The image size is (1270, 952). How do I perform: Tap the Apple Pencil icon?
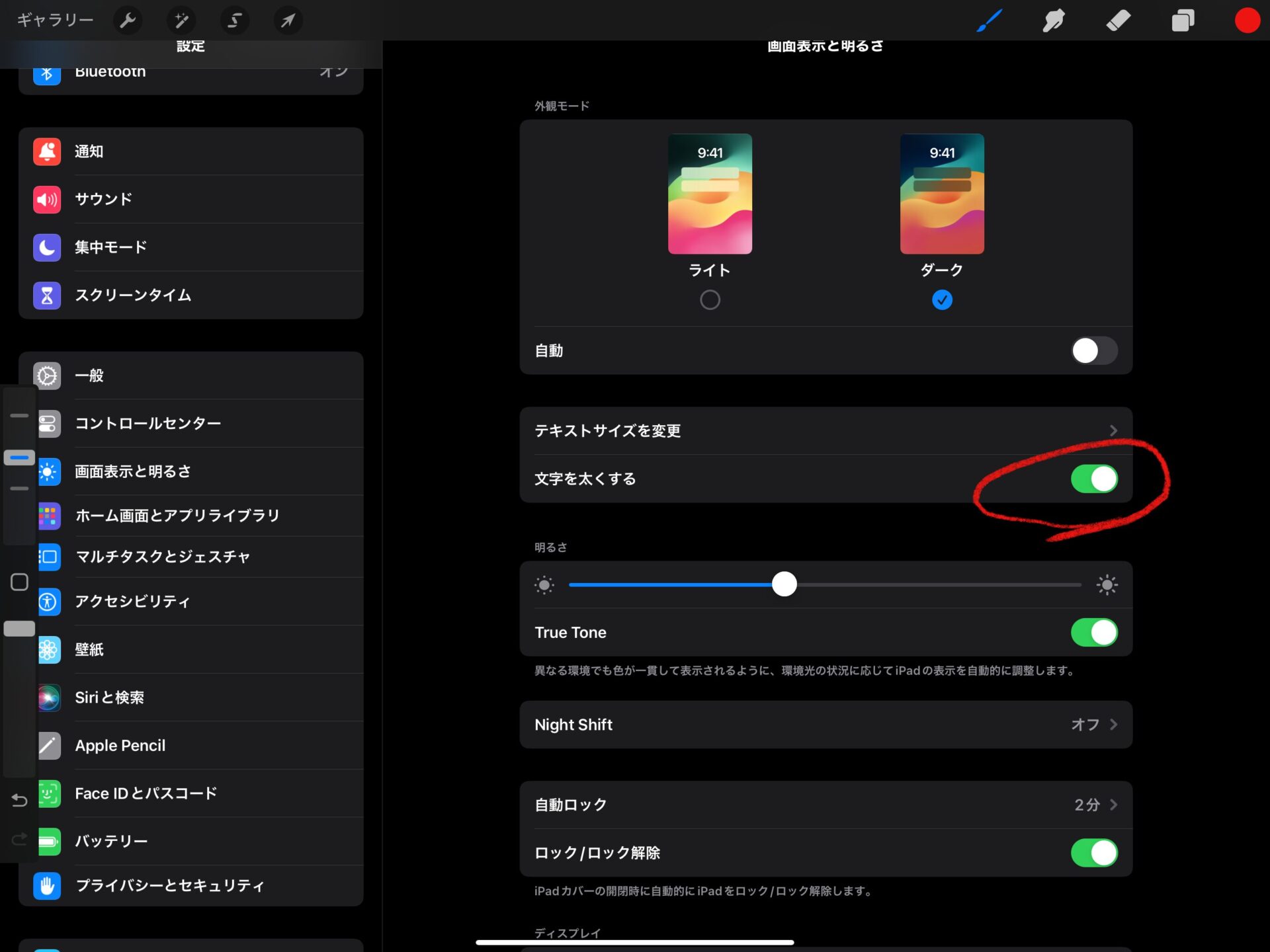coord(49,746)
